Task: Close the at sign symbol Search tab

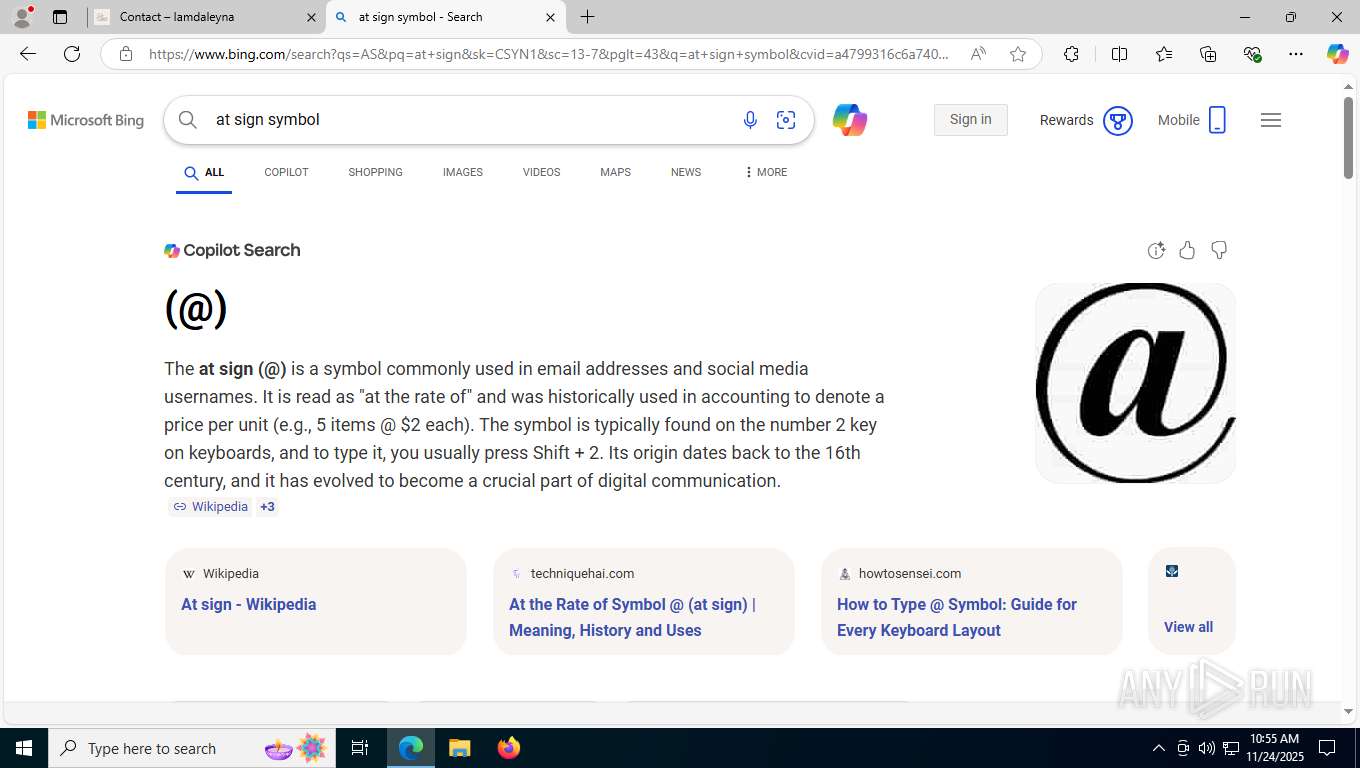Action: click(550, 17)
